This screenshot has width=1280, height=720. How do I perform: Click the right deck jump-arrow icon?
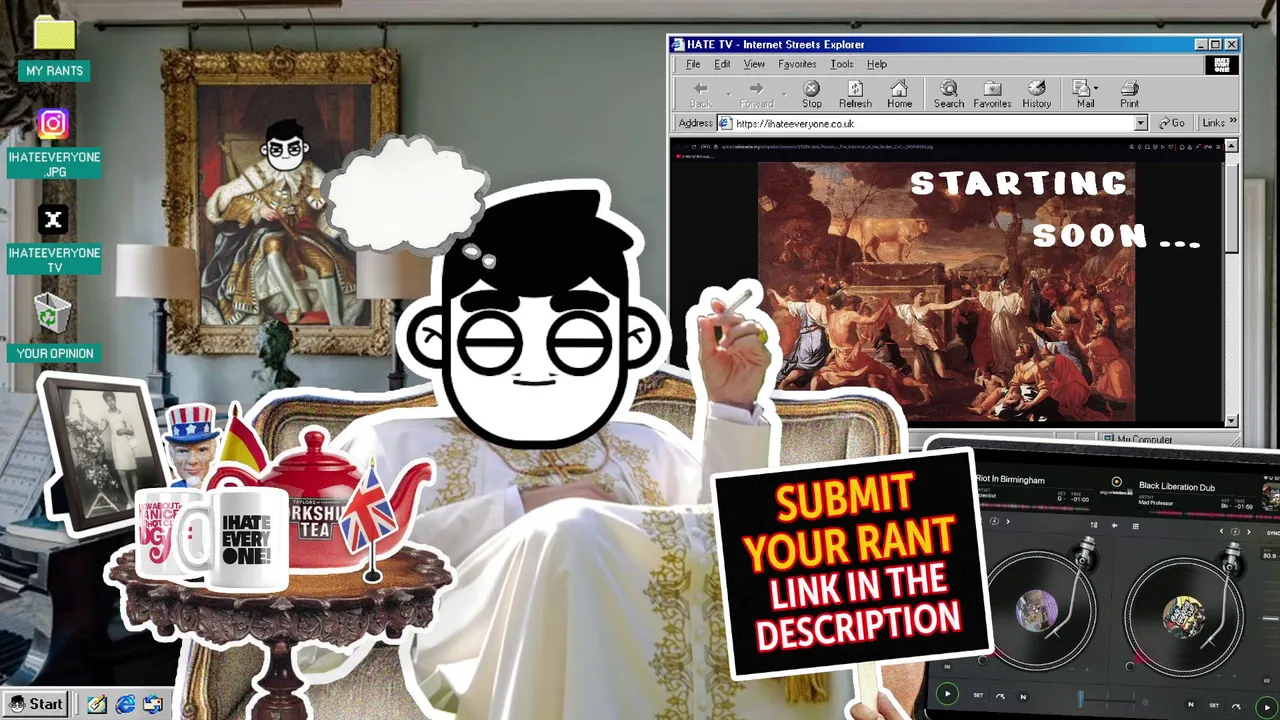coord(1236,707)
